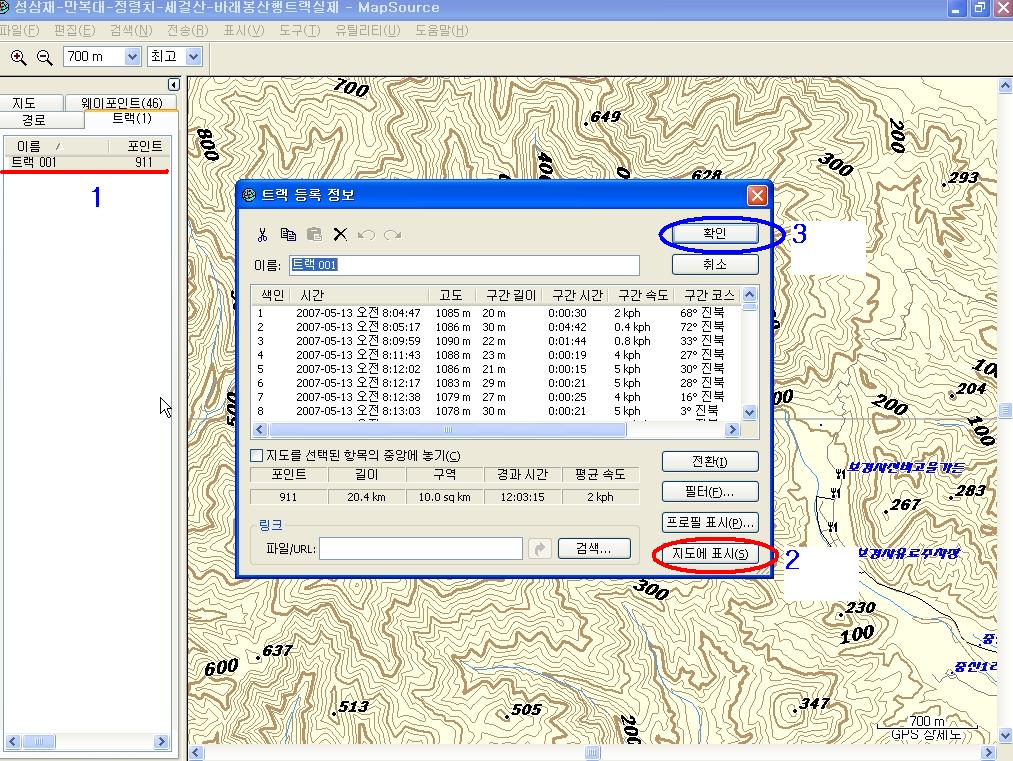Screen dimensions: 1013x761
Task: Select track point row 1 at 8:04:47
Action: (496, 313)
